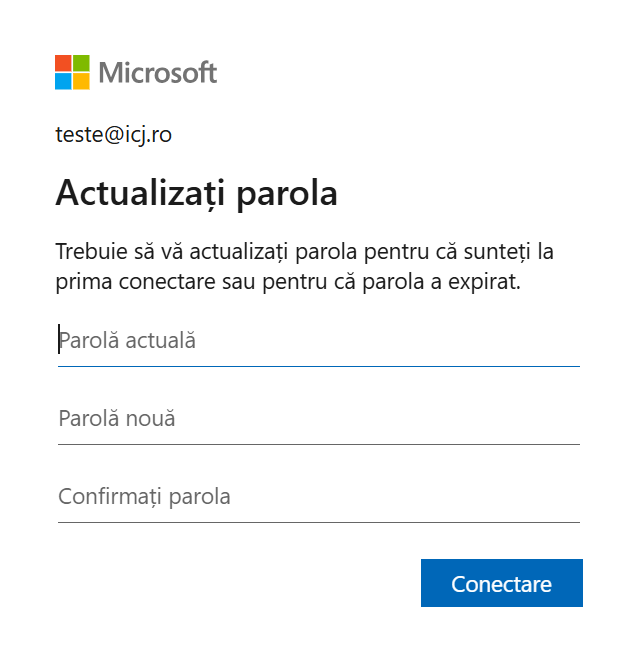Click the underline below "Parolă nouă"
This screenshot has height=664, width=638.
318,444
